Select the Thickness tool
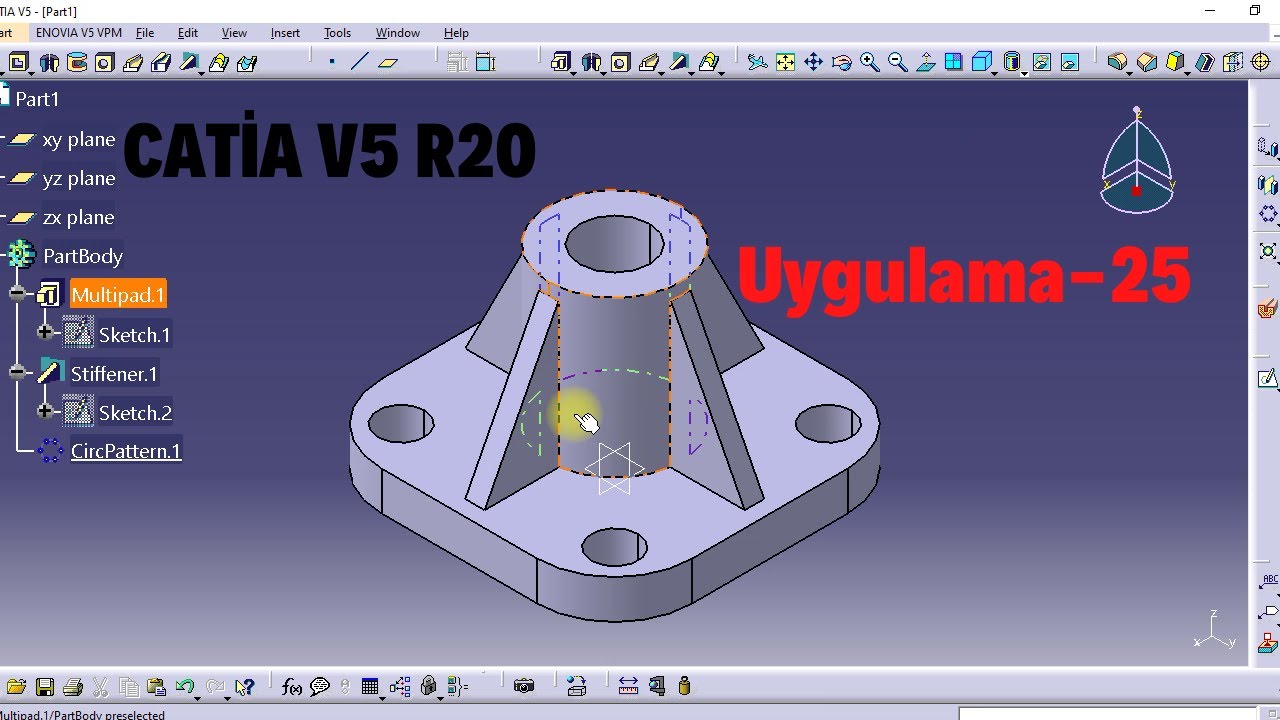 pos(1233,62)
